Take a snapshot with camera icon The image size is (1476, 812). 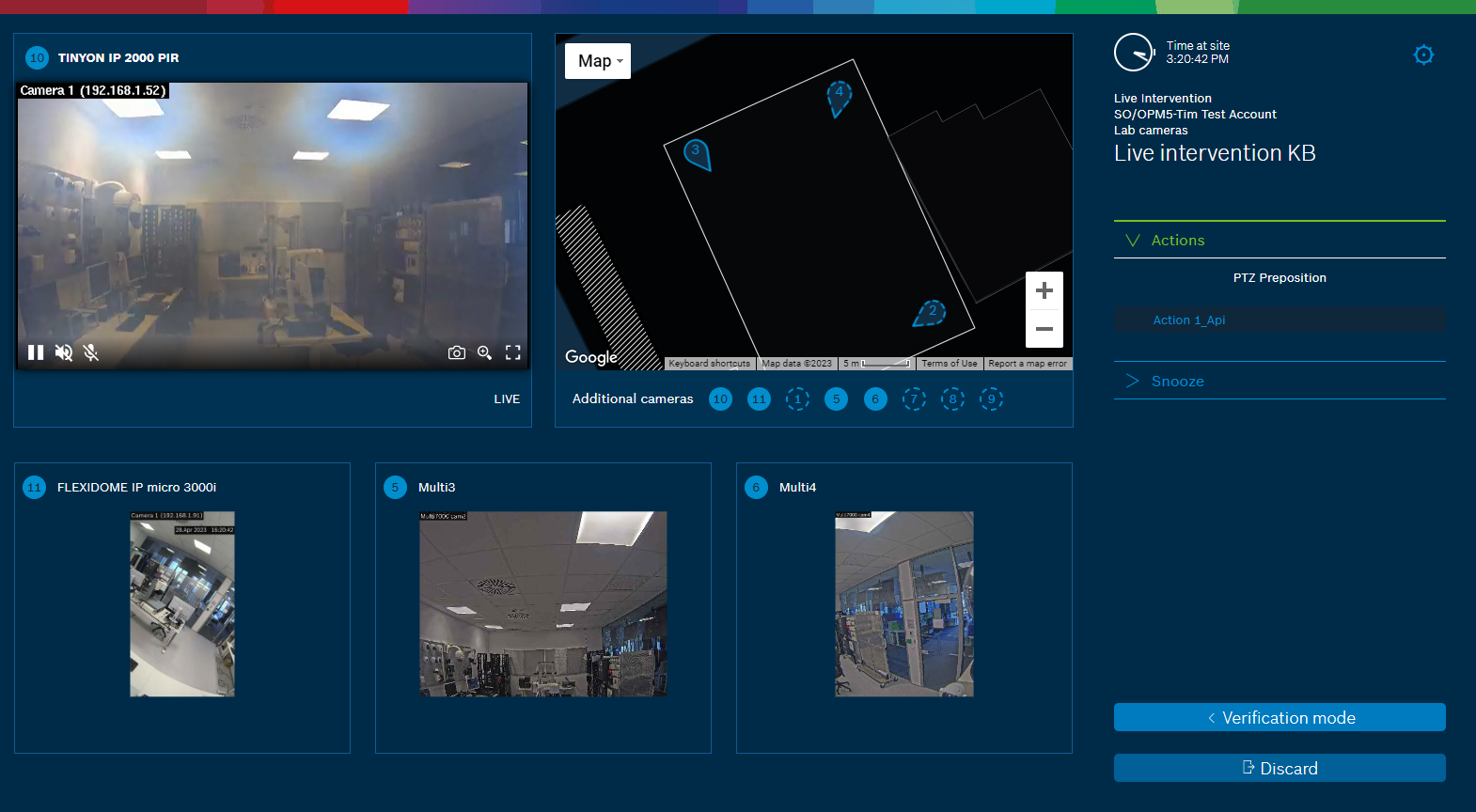(x=457, y=352)
